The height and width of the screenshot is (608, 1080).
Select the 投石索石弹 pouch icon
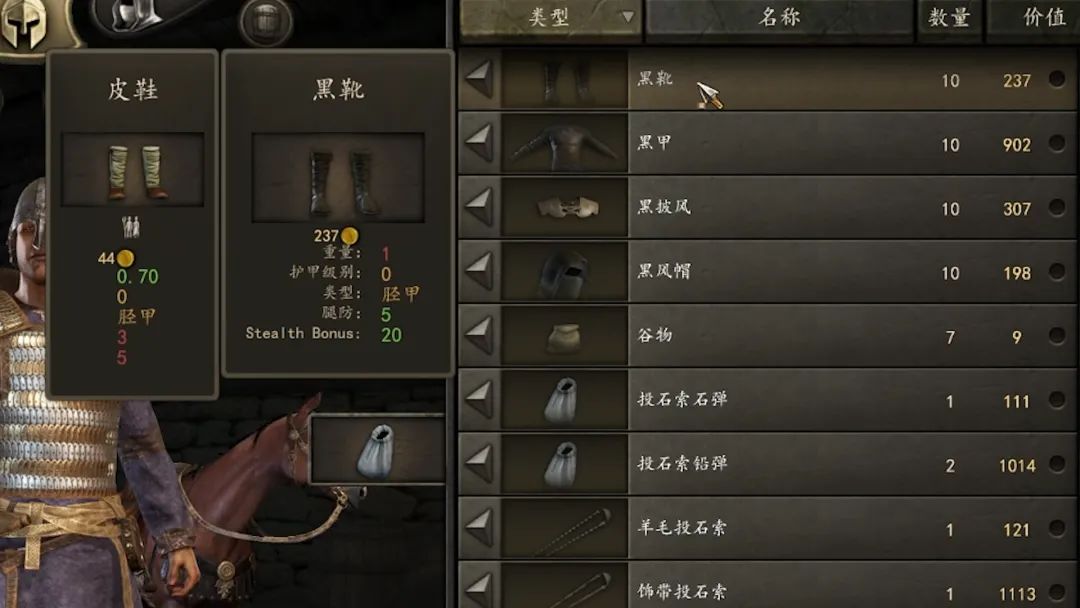coord(565,399)
